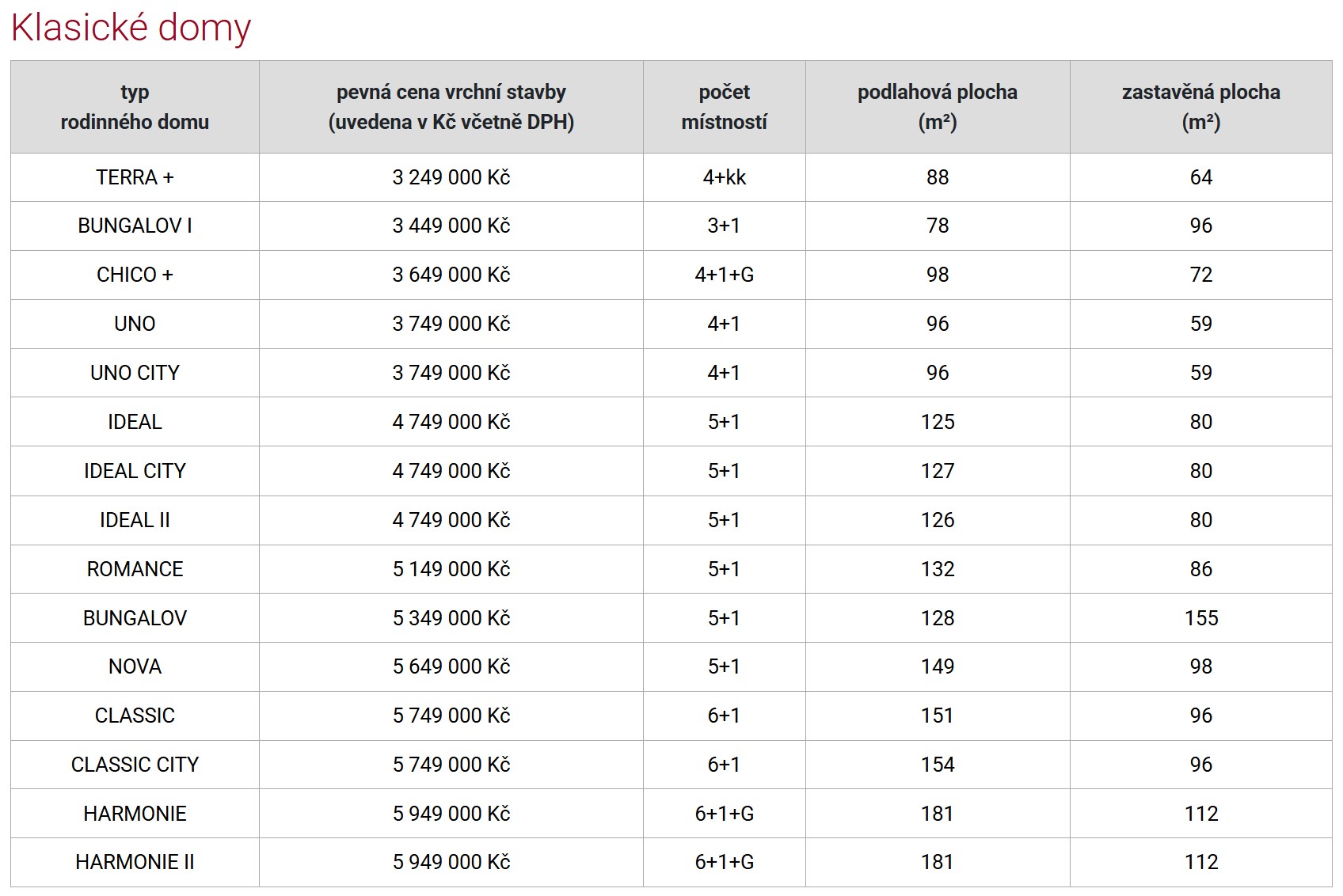Click the HARMONIE II house name
Viewport: 1343px width, 896px height.
[x=135, y=862]
